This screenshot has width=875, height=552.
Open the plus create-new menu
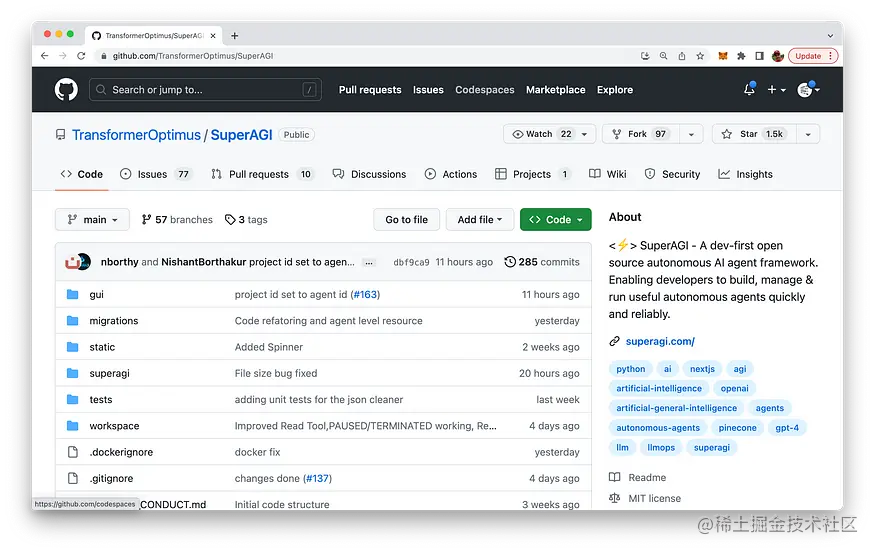tap(776, 89)
